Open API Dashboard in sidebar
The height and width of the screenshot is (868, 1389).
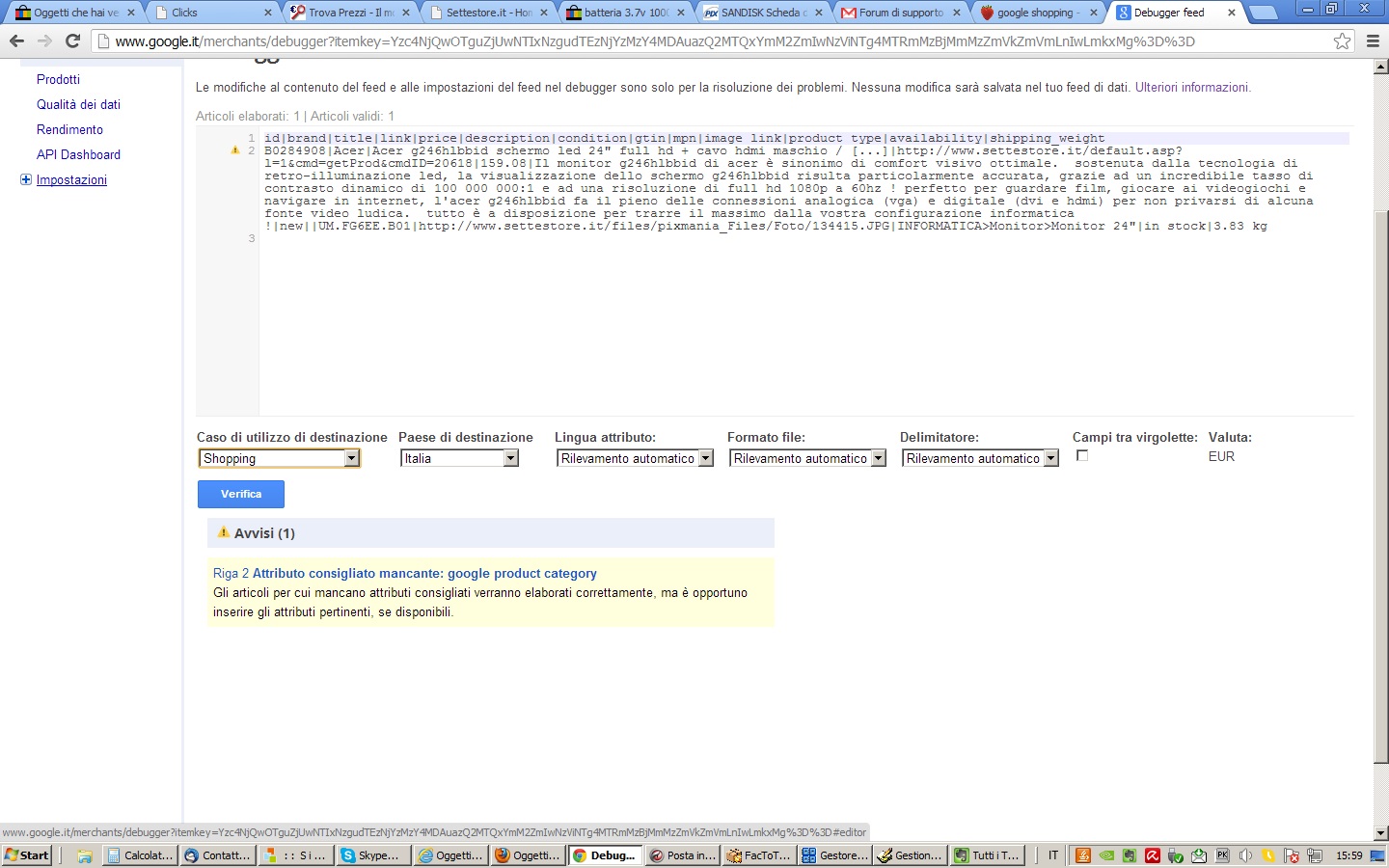78,154
